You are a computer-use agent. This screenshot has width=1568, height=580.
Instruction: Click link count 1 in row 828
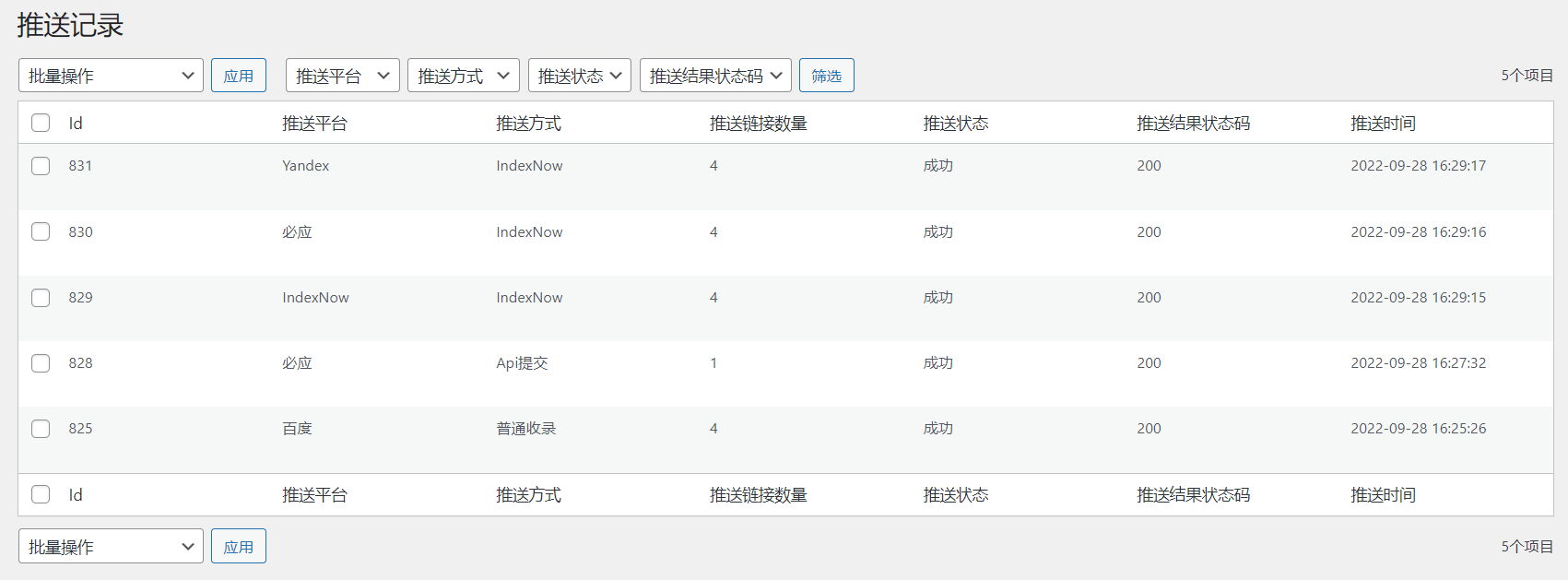tap(713, 362)
